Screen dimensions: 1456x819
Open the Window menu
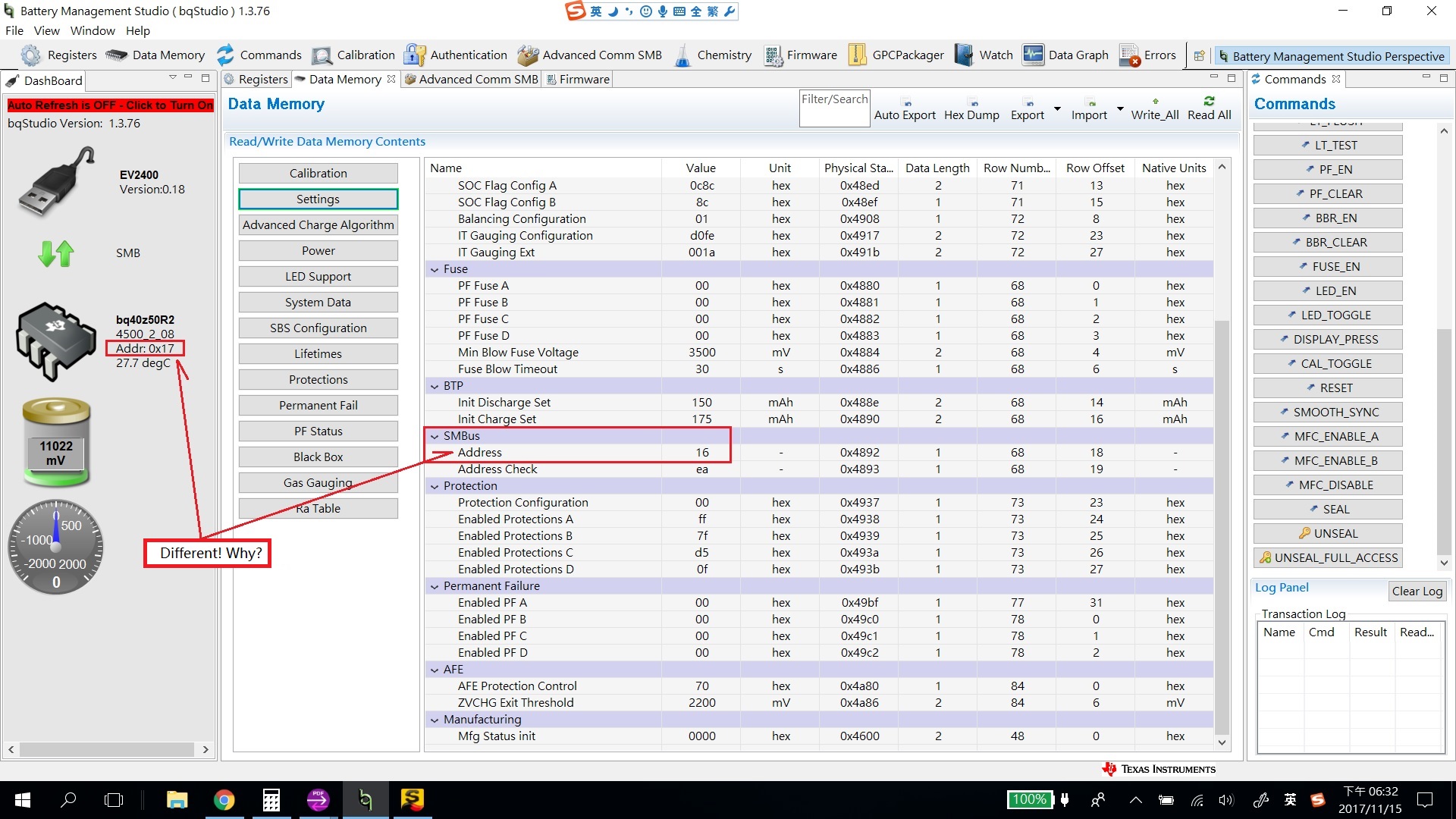pyautogui.click(x=93, y=31)
